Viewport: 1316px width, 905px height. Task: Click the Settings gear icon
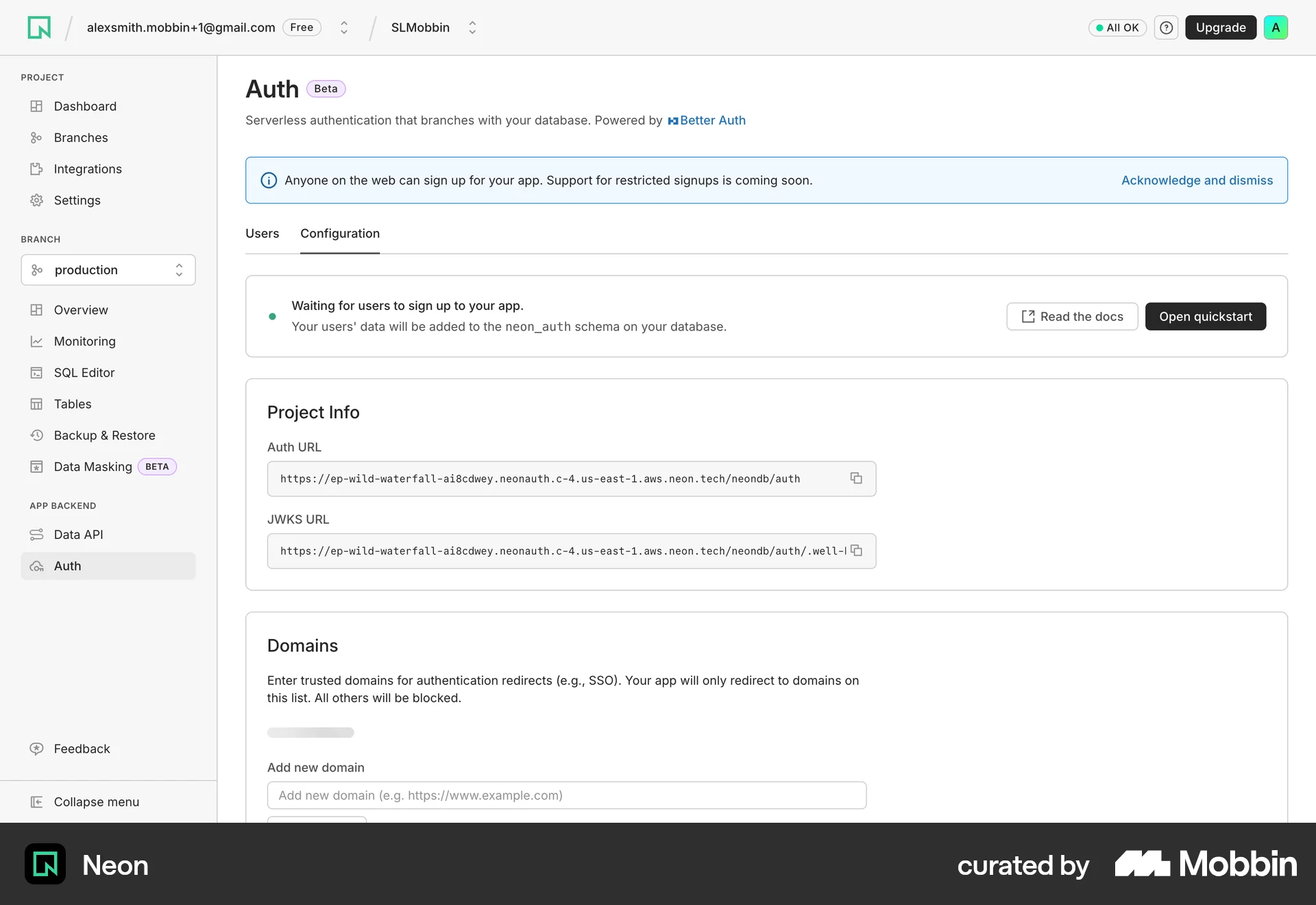tap(36, 200)
